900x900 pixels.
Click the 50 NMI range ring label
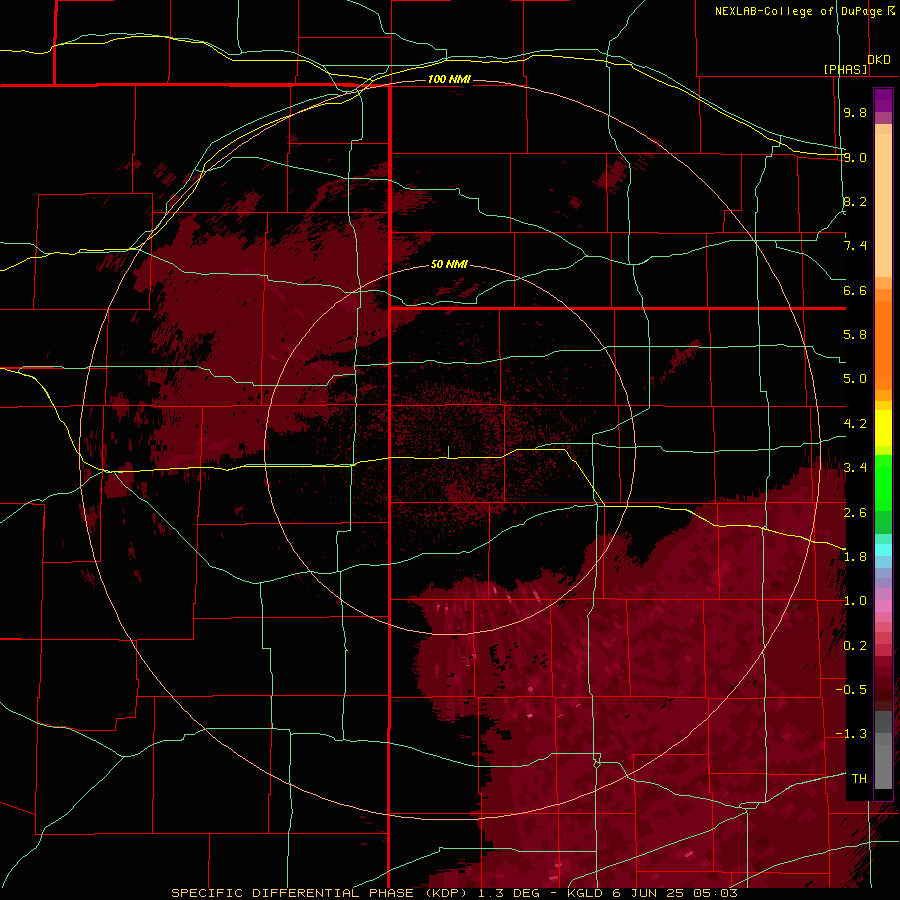coord(449,264)
